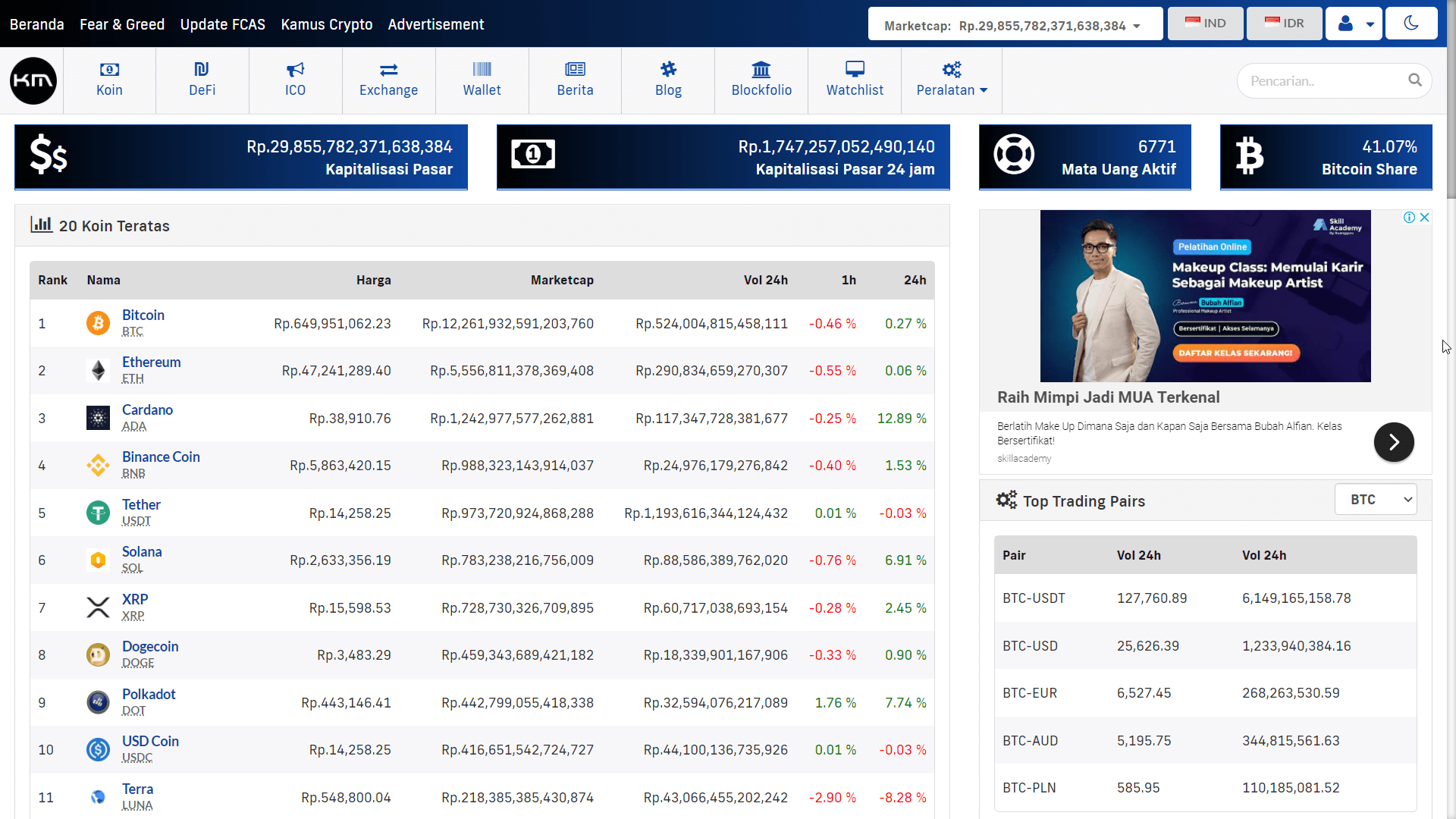
Task: Open the Watchlist panel
Action: click(855, 80)
